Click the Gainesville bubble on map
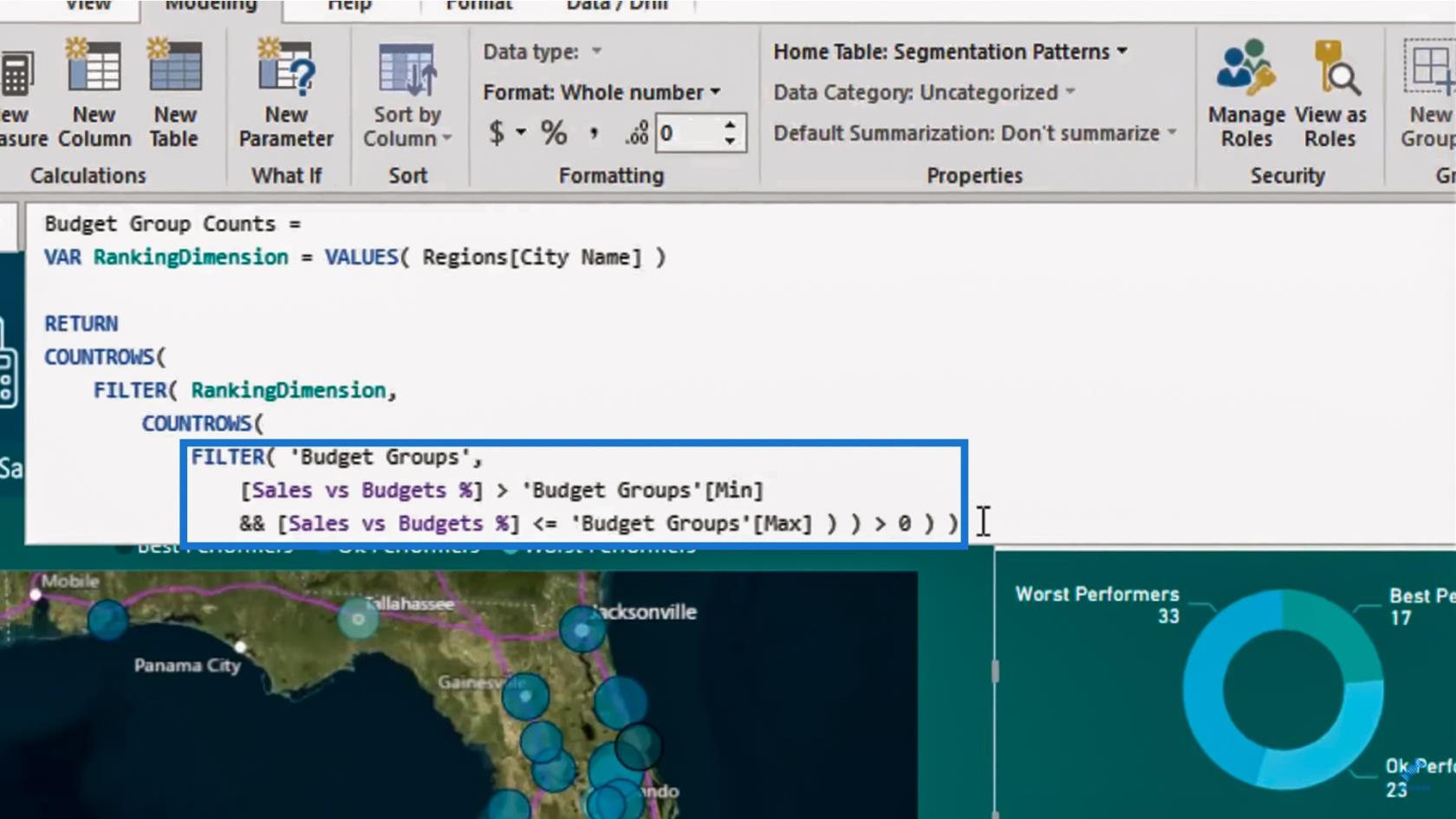The image size is (1456, 819). [525, 695]
